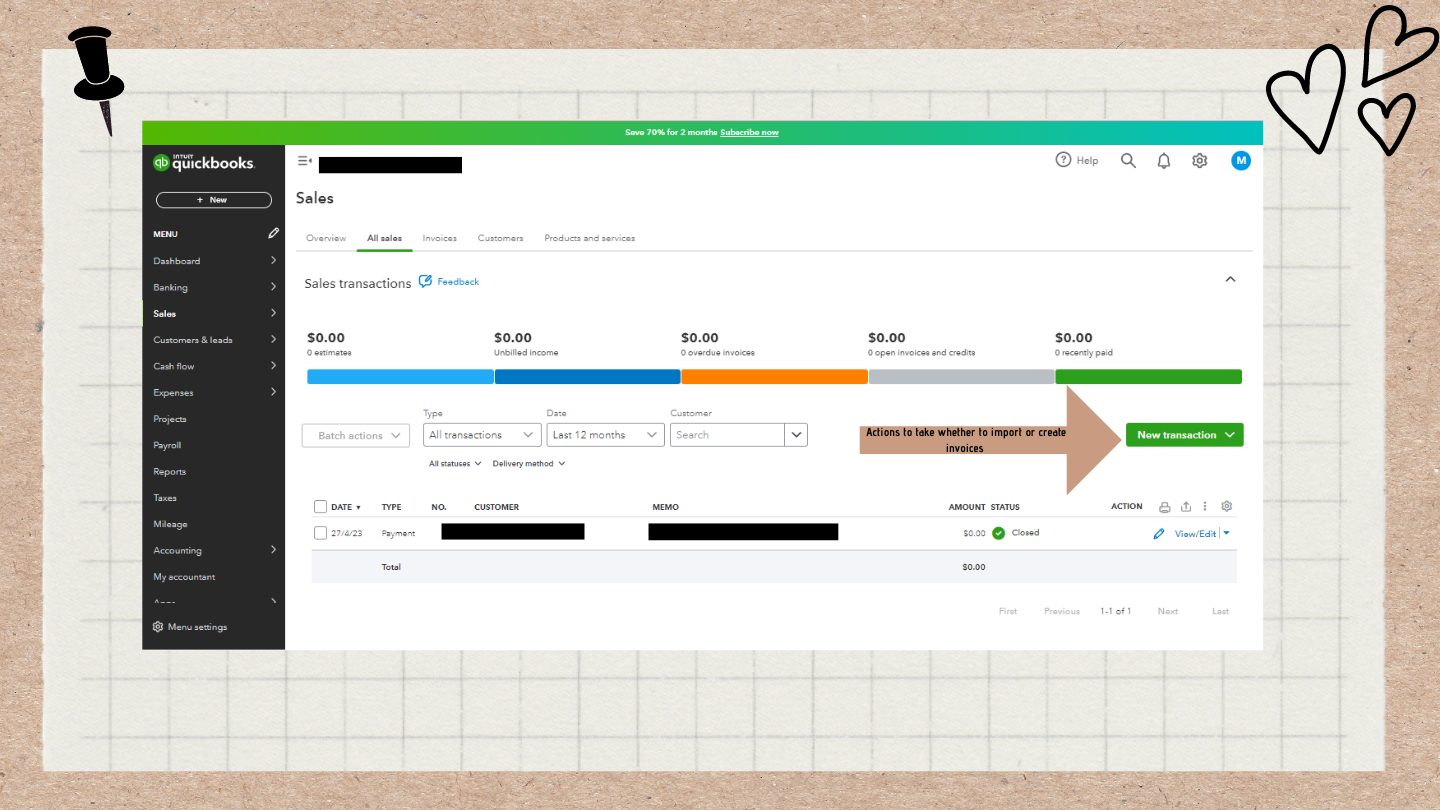
Task: Open Menu settings at the sidebar bottom
Action: (x=190, y=627)
